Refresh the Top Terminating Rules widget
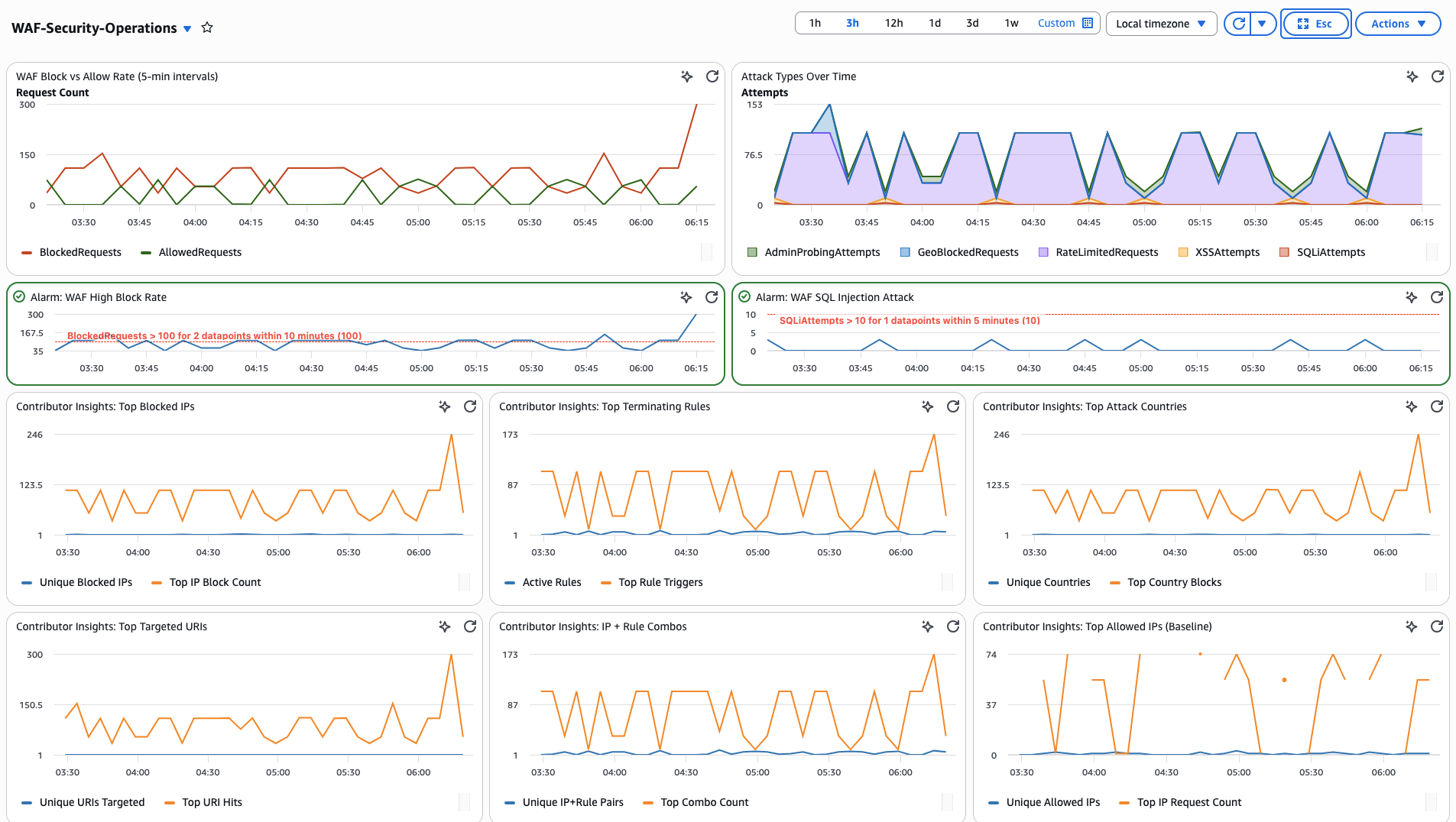Image resolution: width=1456 pixels, height=822 pixels. tap(953, 406)
